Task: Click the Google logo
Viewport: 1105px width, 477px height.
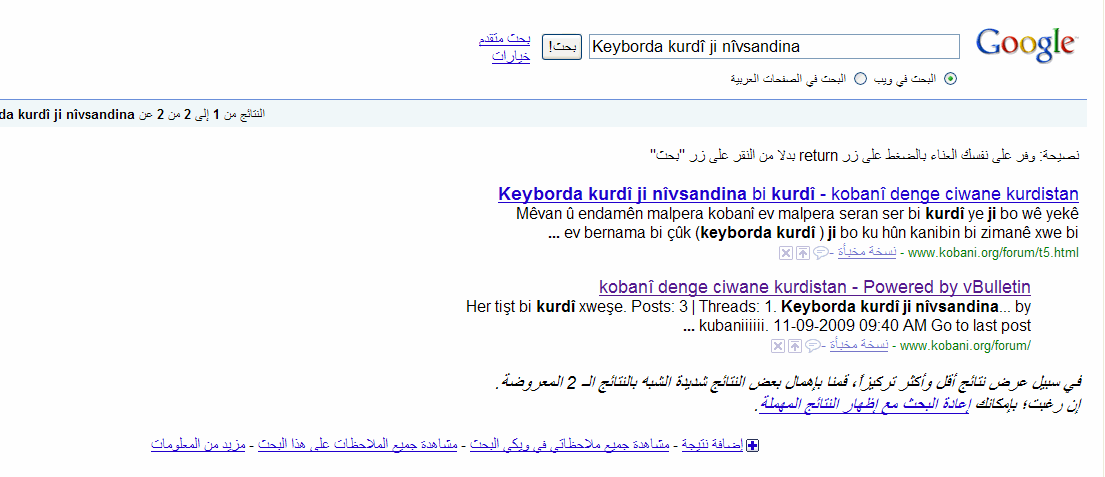Action: click(x=1026, y=45)
